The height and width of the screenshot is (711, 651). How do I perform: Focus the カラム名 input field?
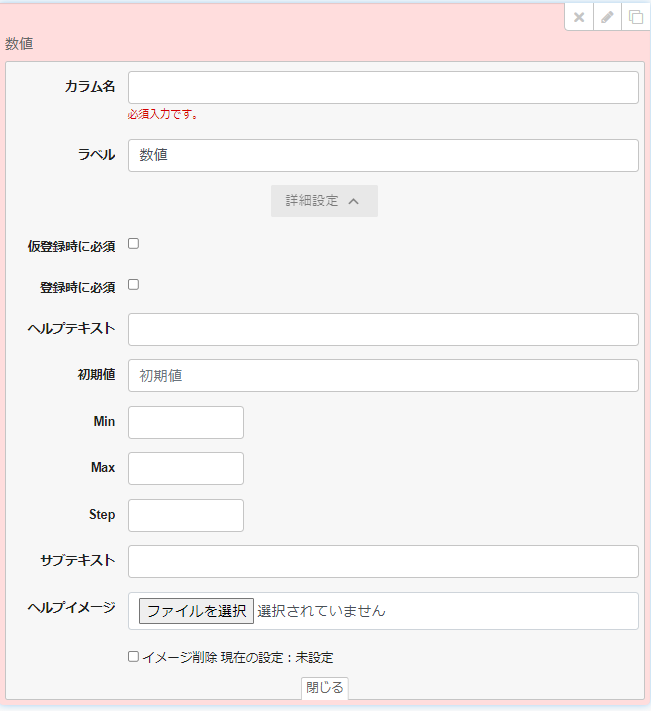tap(383, 88)
